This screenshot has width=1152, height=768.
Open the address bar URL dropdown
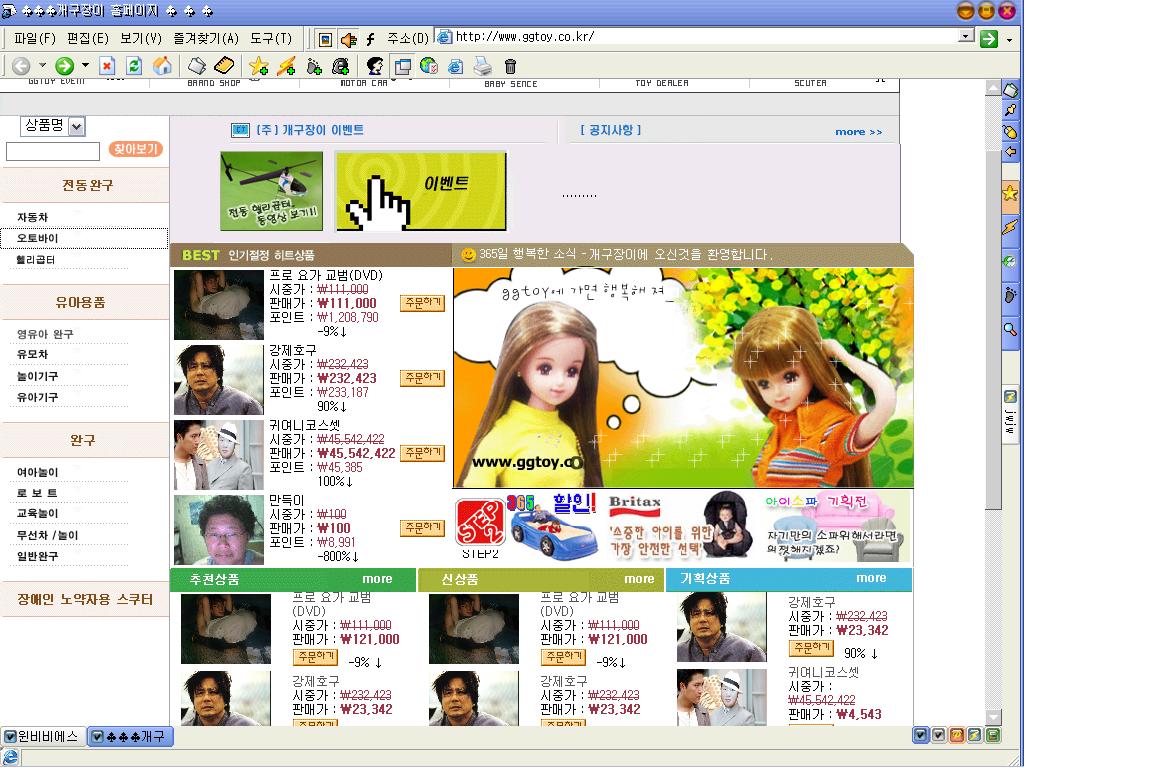click(x=967, y=36)
